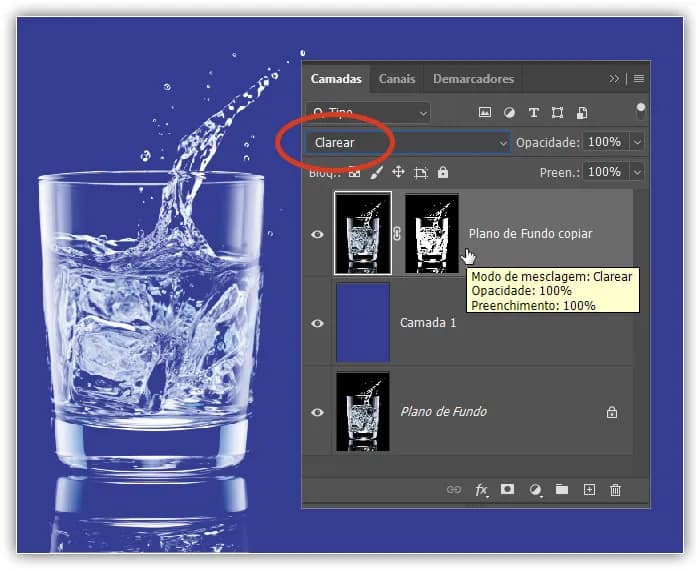
Task: Lock layer position with move icon
Action: [398, 172]
